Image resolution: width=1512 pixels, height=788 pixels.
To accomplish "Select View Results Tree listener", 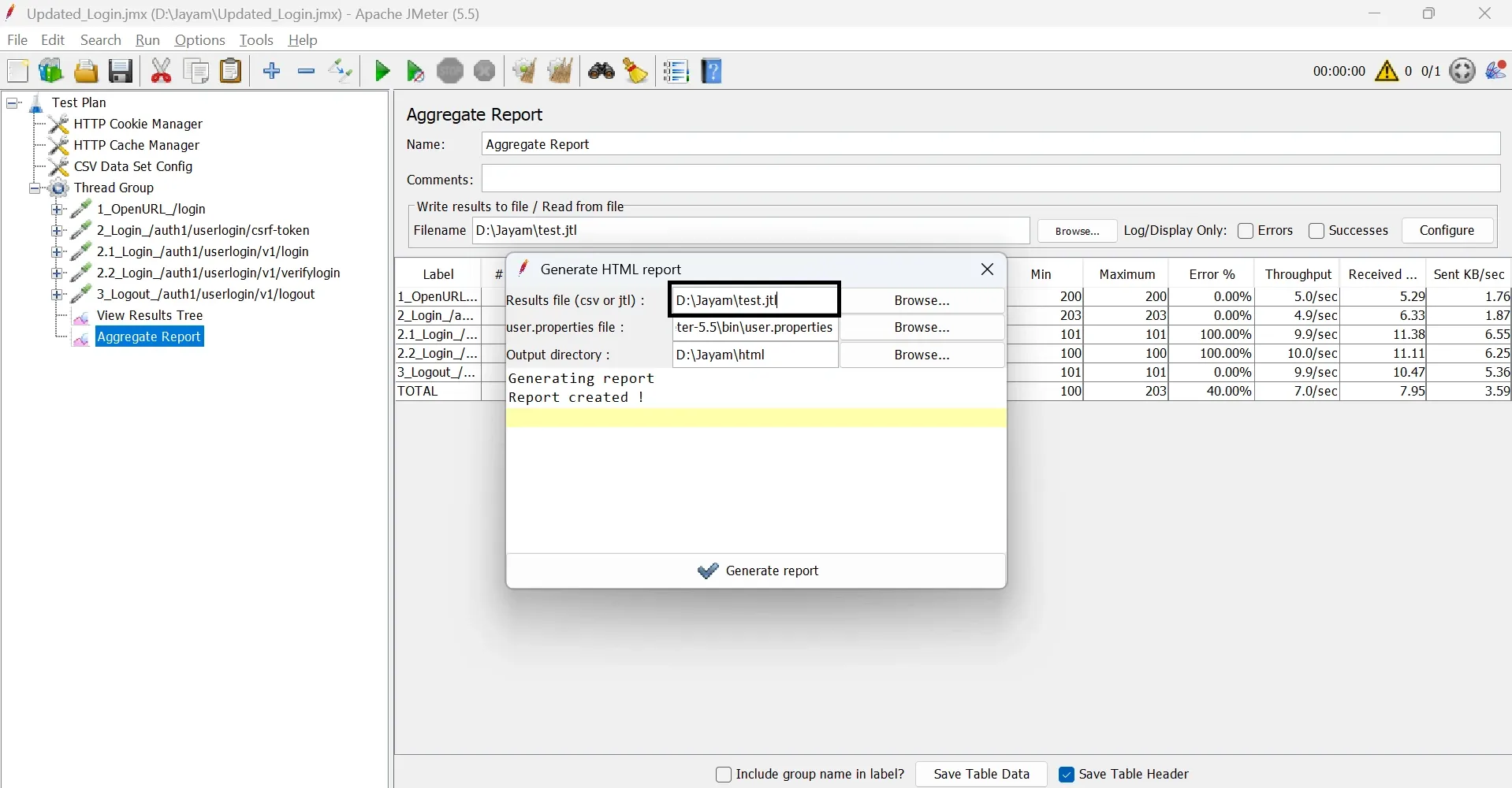I will [150, 315].
